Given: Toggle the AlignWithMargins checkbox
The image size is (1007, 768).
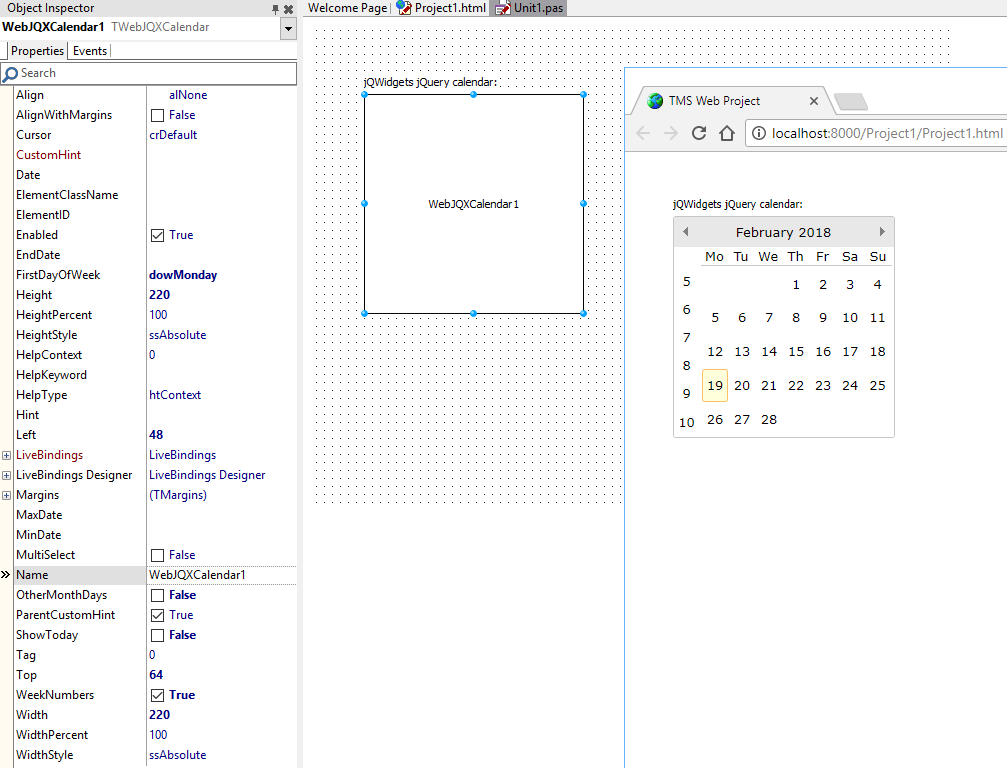Looking at the screenshot, I should click(157, 116).
